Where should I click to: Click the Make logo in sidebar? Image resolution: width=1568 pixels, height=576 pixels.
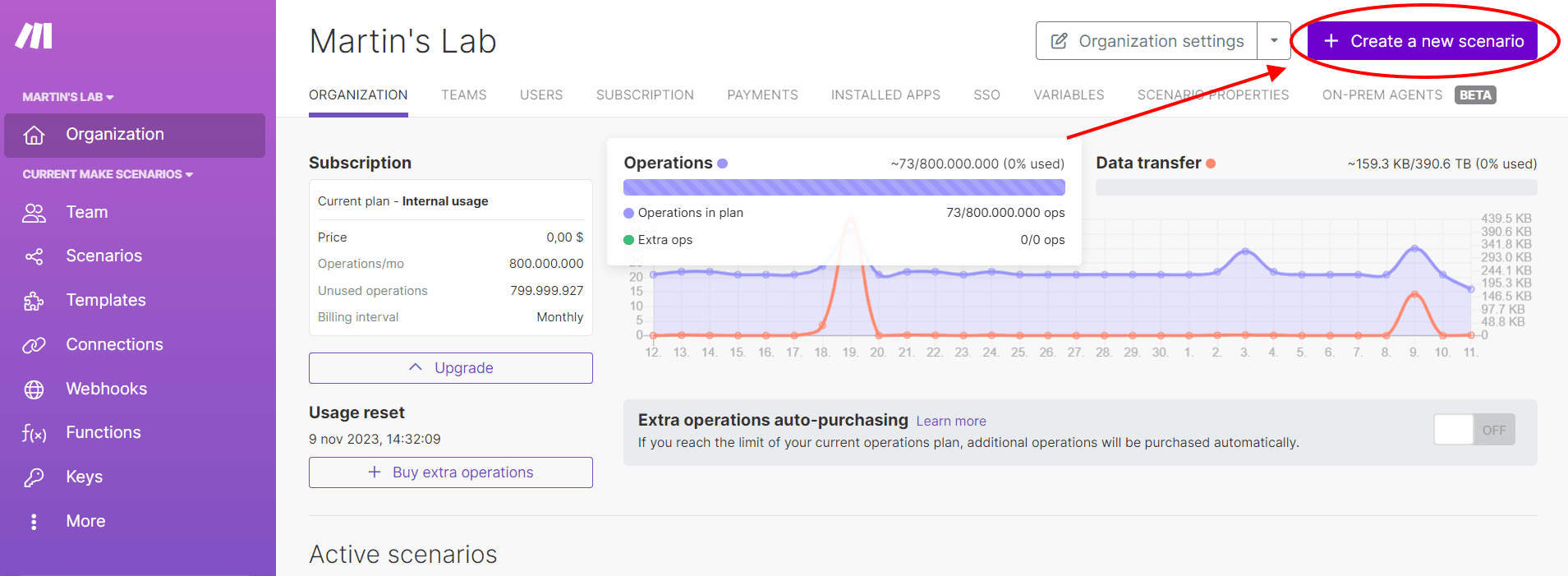coord(34,36)
